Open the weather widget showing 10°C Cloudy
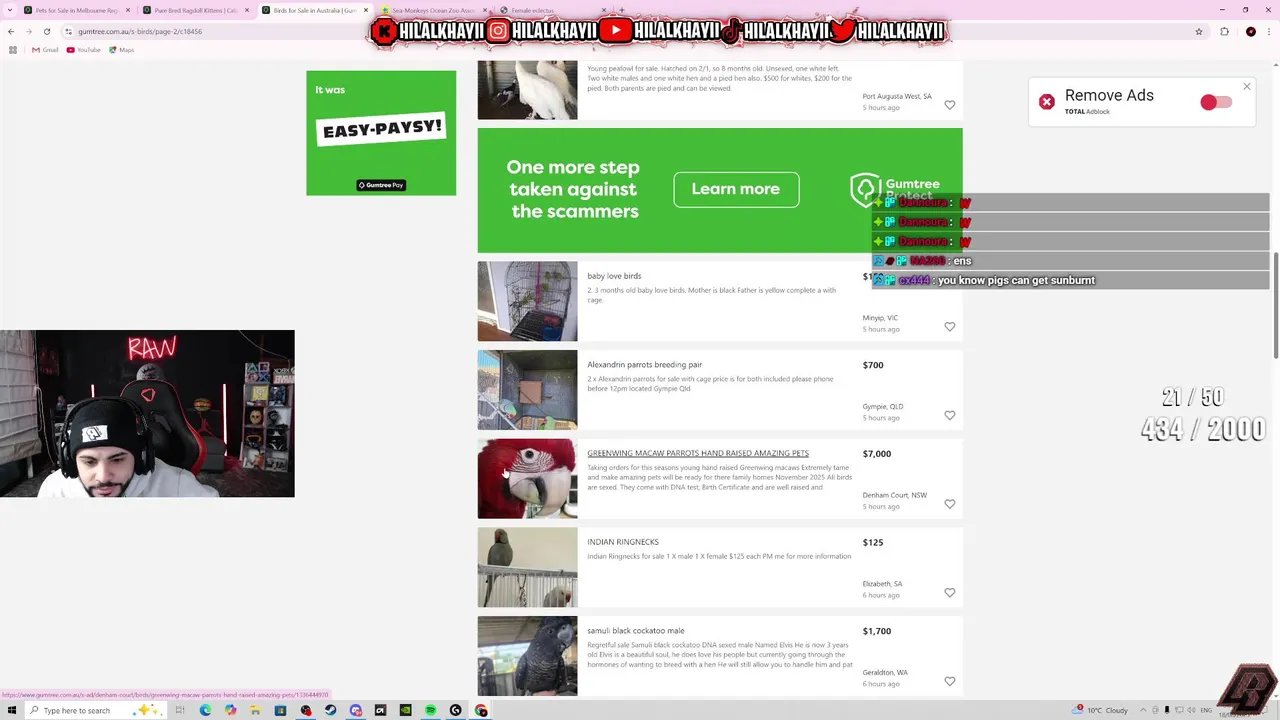The width and height of the screenshot is (1280, 720). coord(1100,710)
